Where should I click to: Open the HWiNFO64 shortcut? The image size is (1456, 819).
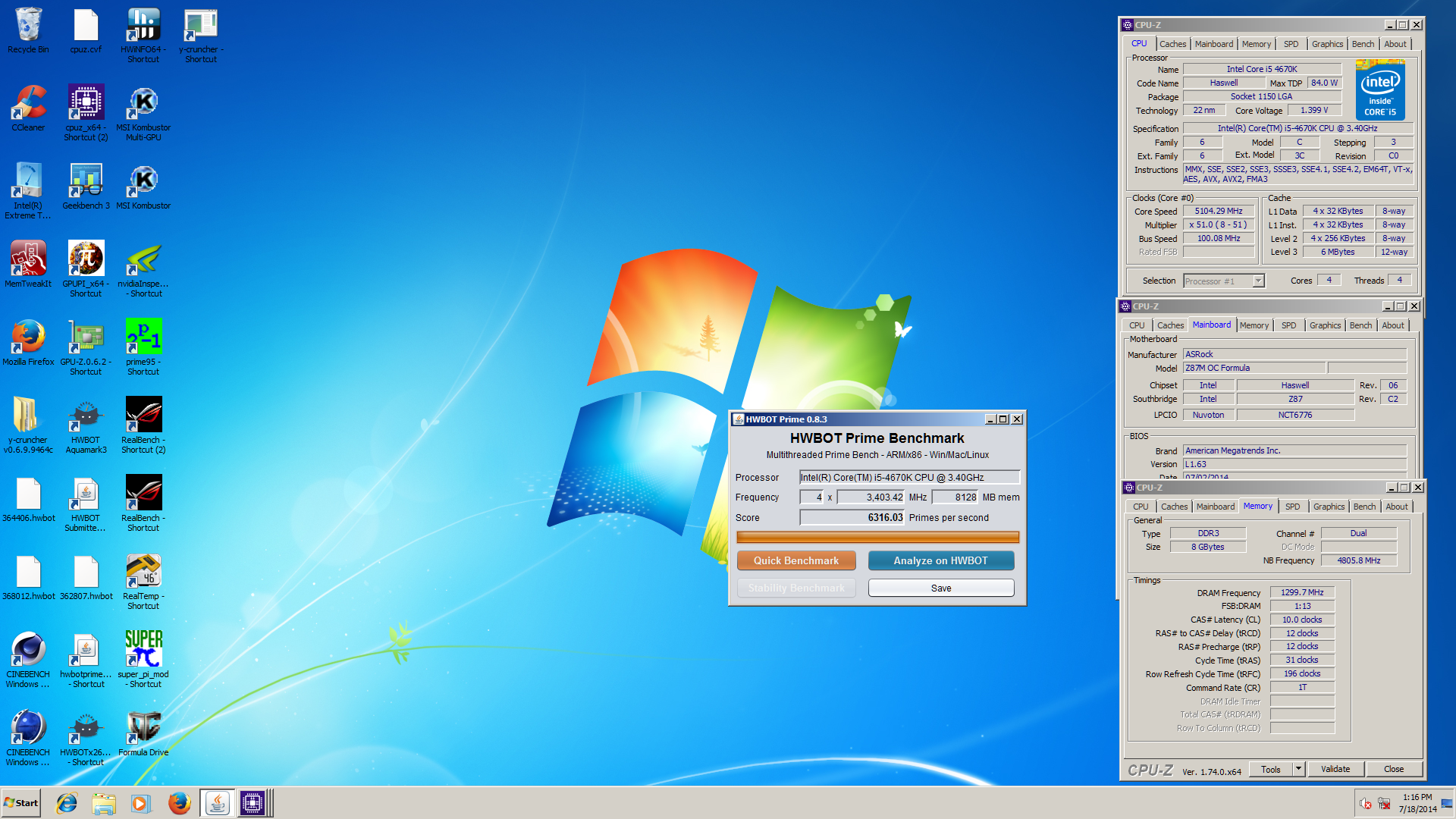[x=143, y=36]
